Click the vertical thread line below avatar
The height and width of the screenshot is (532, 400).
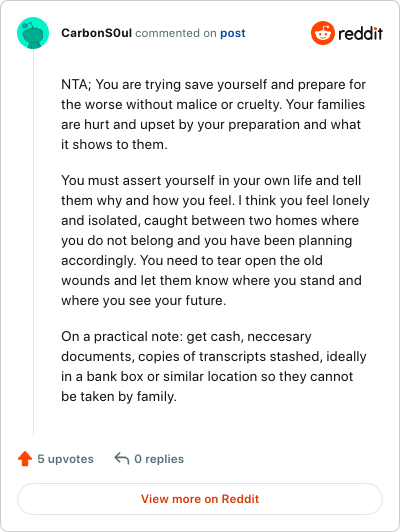tap(33, 242)
